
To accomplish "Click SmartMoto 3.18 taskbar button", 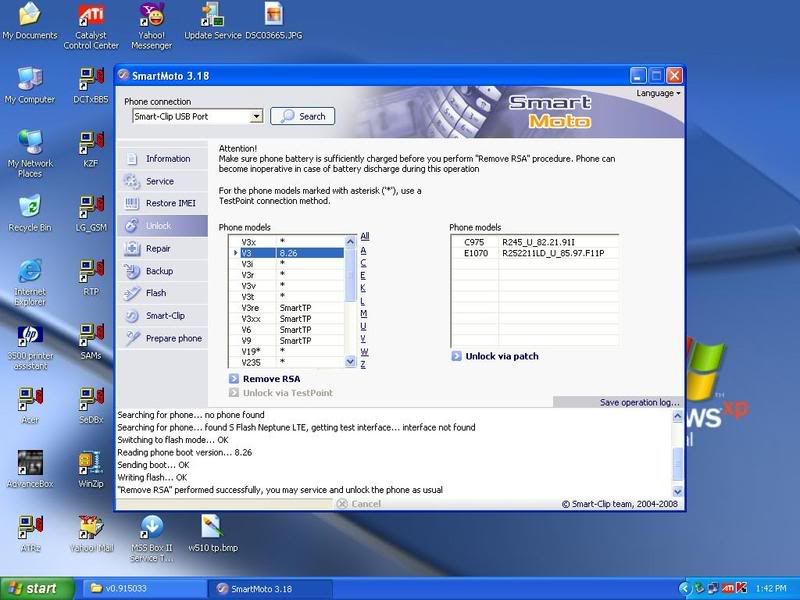I will point(270,589).
